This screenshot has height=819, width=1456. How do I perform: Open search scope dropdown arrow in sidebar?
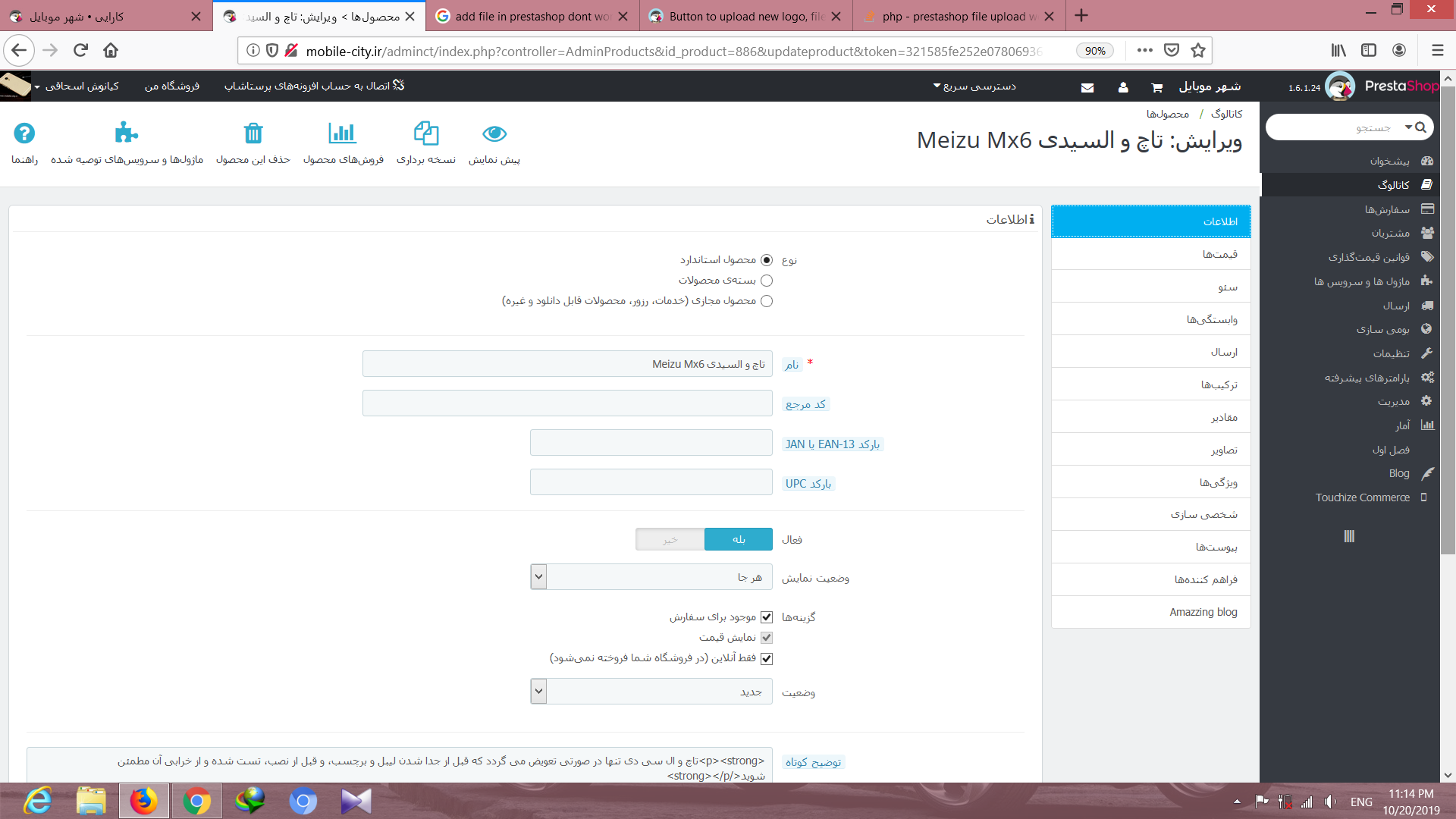pyautogui.click(x=1408, y=127)
